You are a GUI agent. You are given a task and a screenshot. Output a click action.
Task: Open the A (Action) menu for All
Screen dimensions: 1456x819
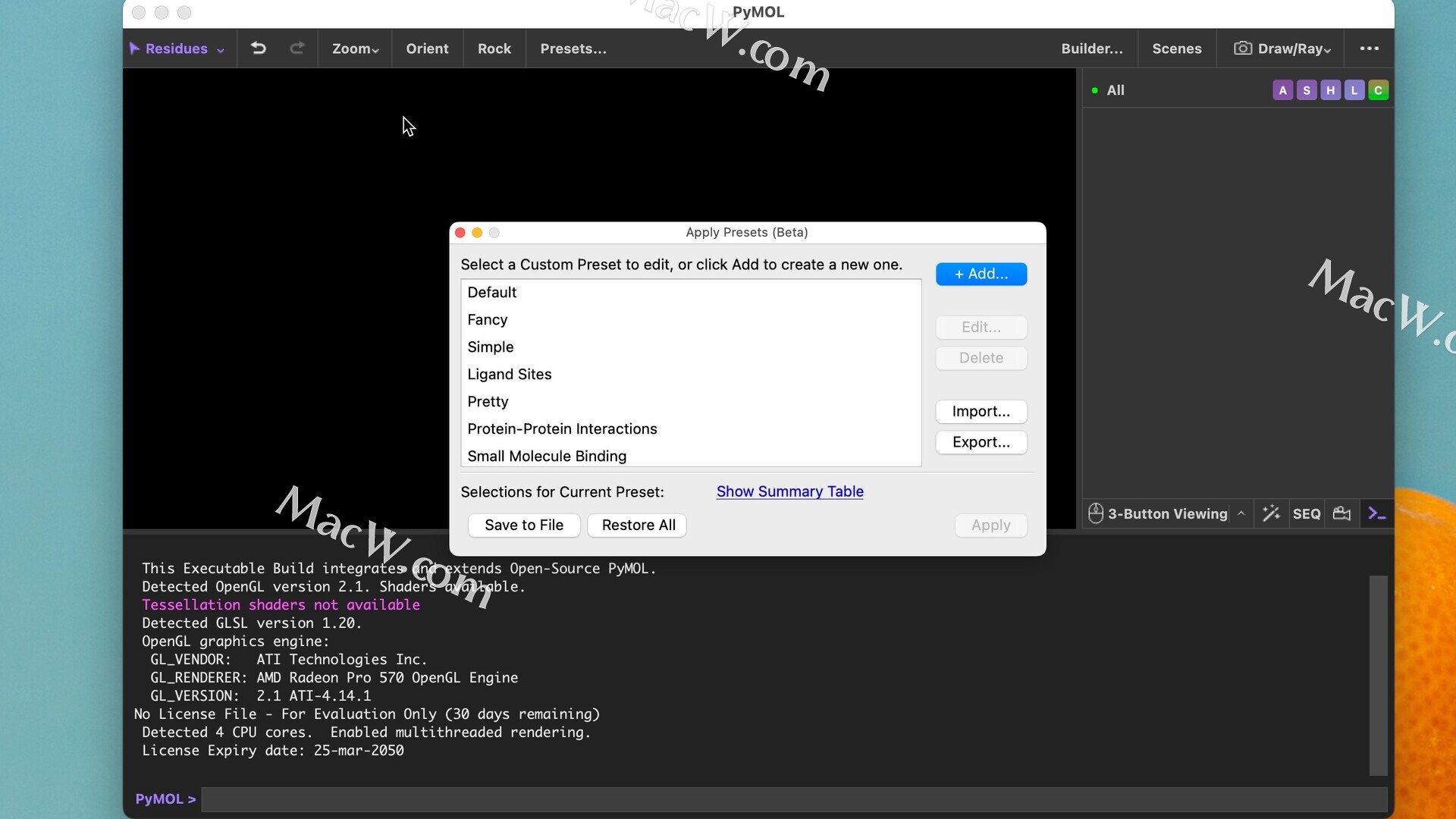(1283, 90)
